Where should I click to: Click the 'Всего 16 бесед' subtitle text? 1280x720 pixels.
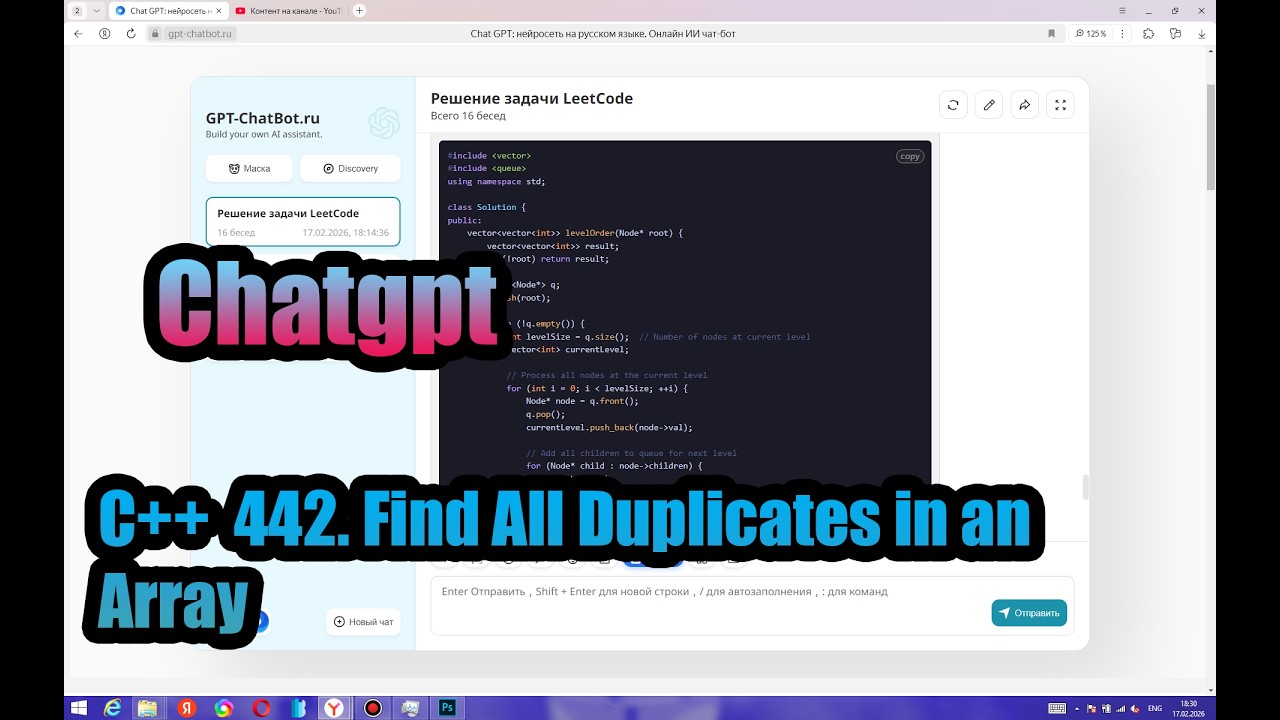[468, 116]
